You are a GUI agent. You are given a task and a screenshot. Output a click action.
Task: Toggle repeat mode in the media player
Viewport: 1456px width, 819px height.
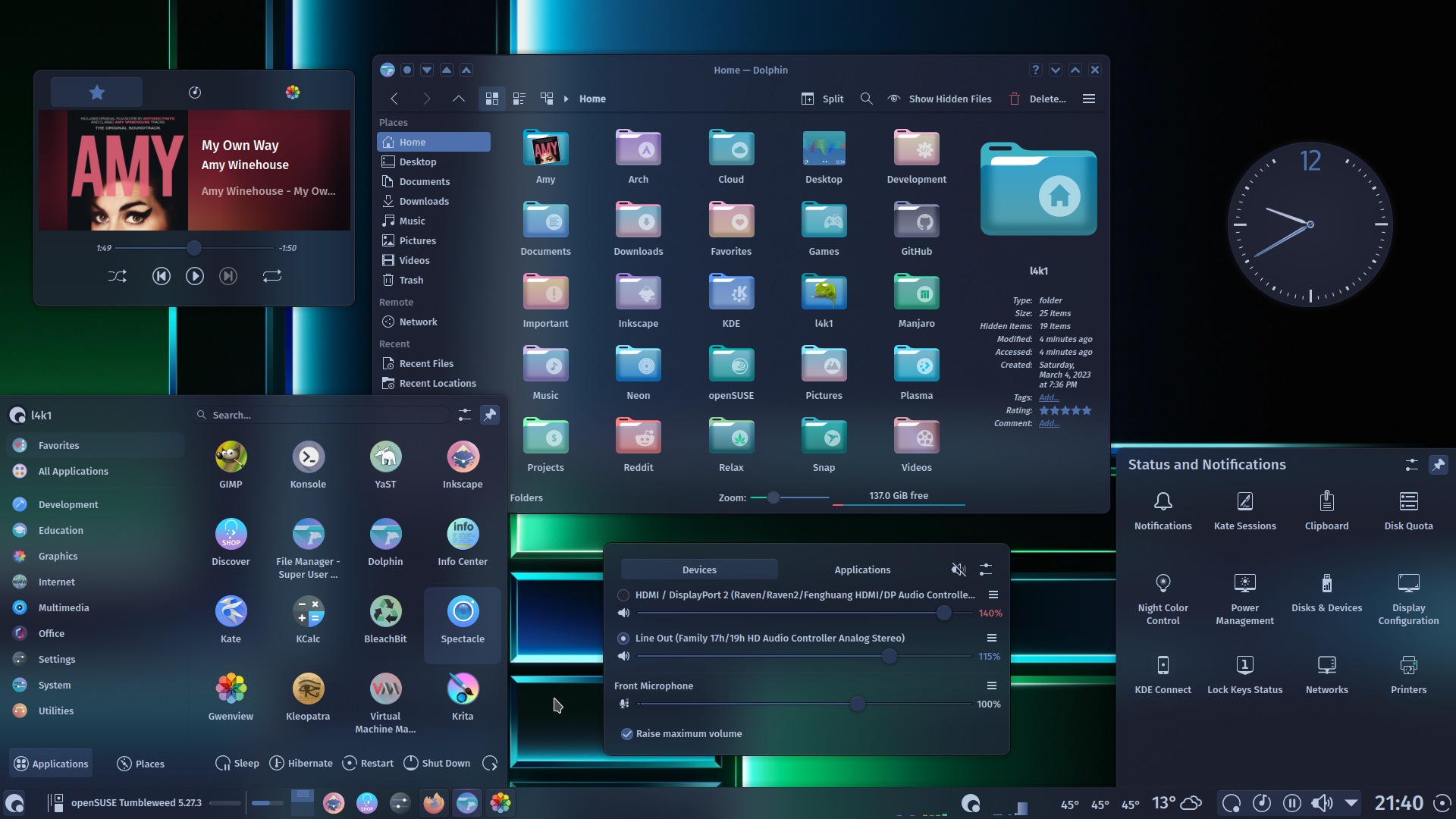pos(272,277)
